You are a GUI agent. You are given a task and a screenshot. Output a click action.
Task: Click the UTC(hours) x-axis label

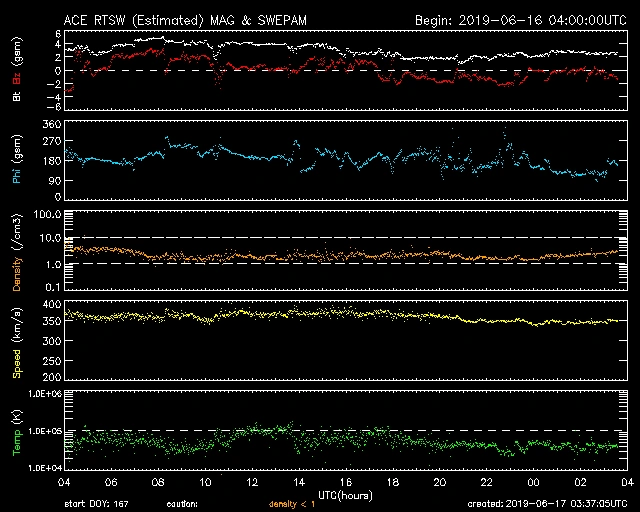tap(344, 494)
